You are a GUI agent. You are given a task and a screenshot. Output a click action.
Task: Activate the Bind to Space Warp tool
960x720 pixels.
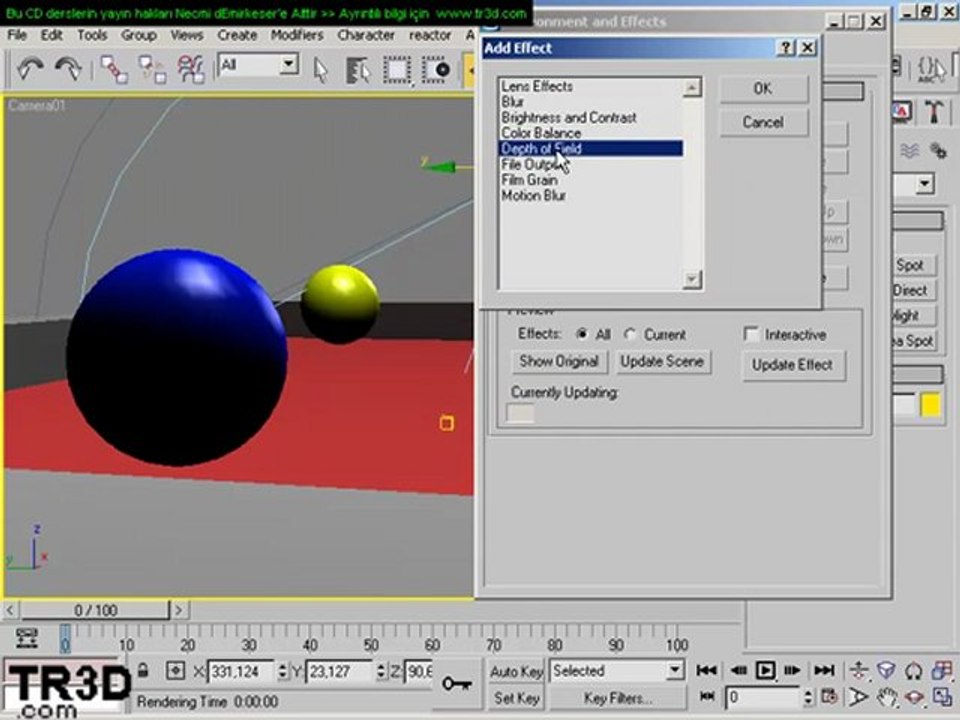190,69
